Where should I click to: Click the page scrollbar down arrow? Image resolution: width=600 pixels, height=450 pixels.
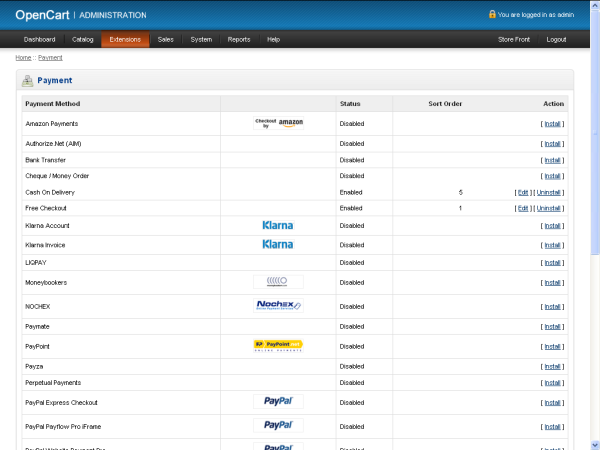coord(595,445)
